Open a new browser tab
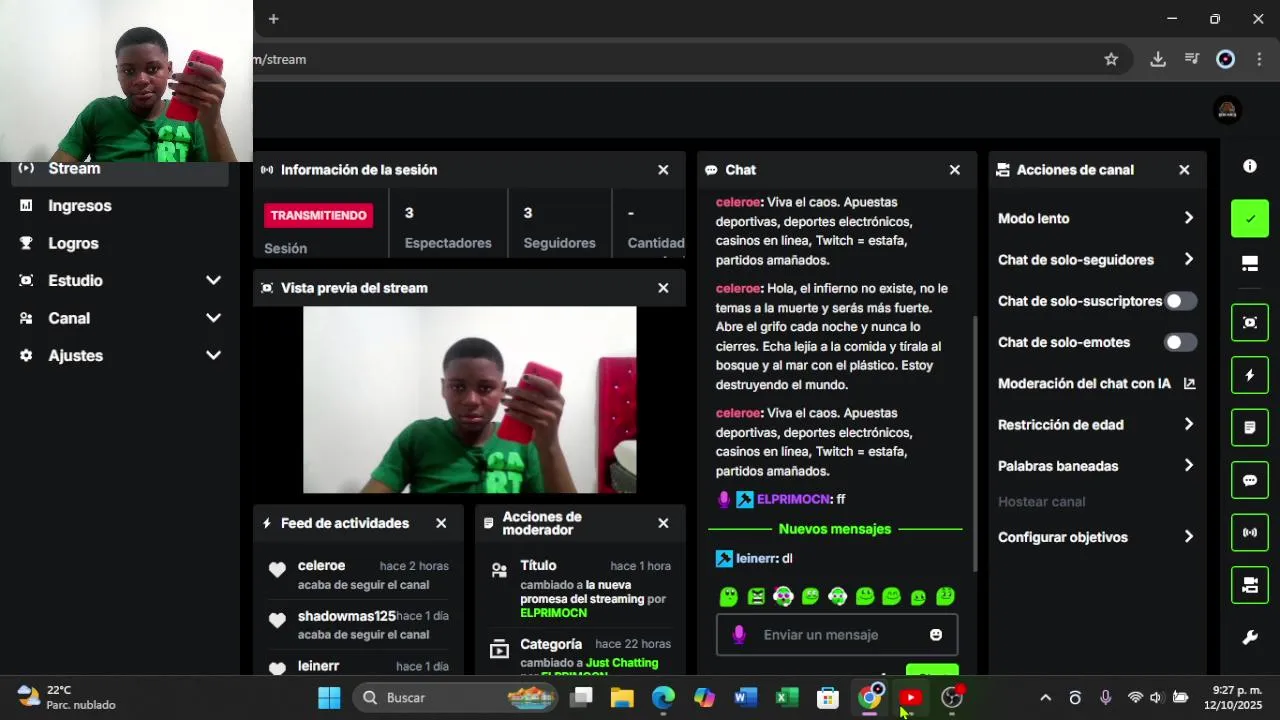This screenshot has width=1280, height=720. click(x=273, y=19)
